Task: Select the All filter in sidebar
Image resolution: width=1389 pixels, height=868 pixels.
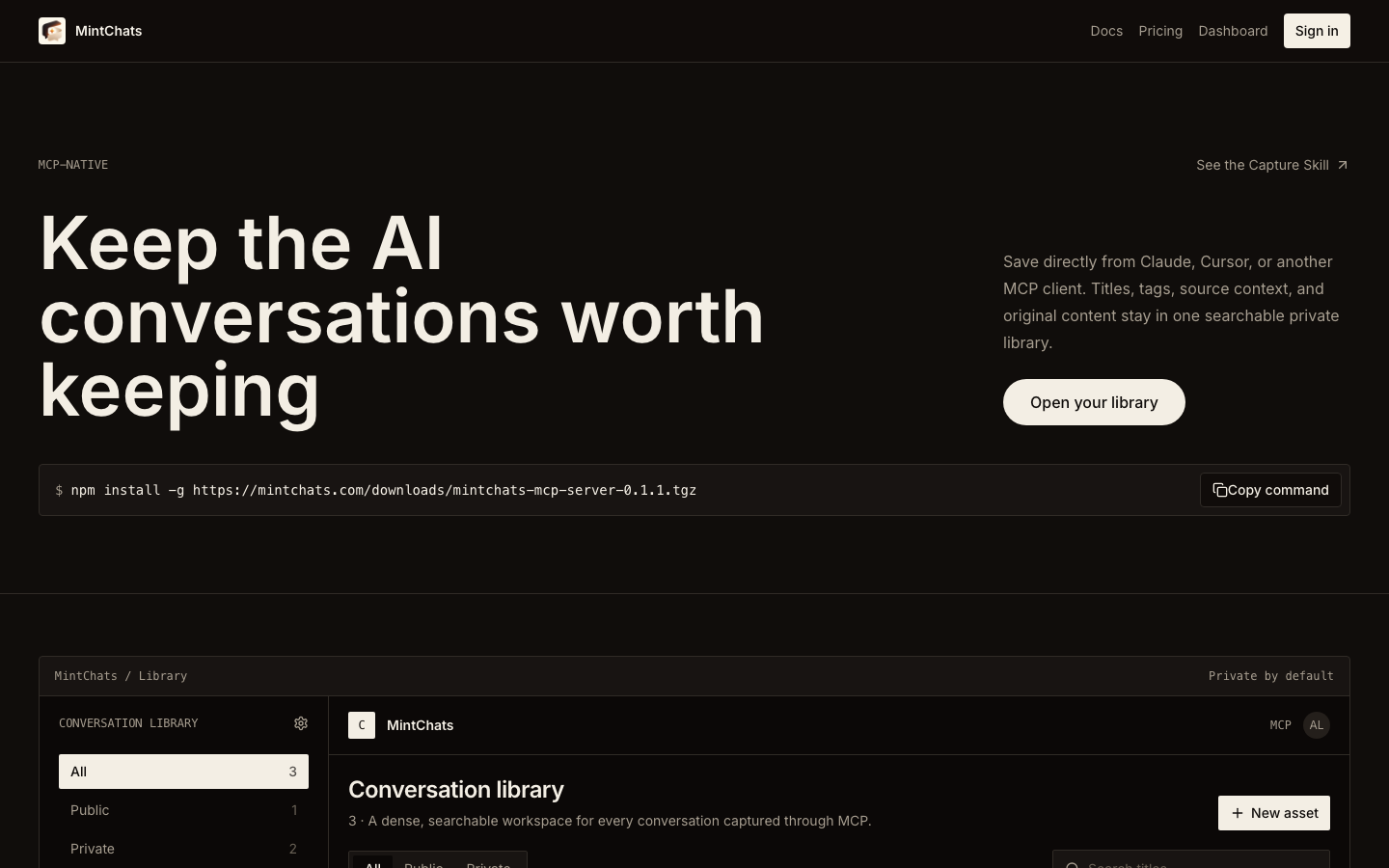Action: [183, 772]
